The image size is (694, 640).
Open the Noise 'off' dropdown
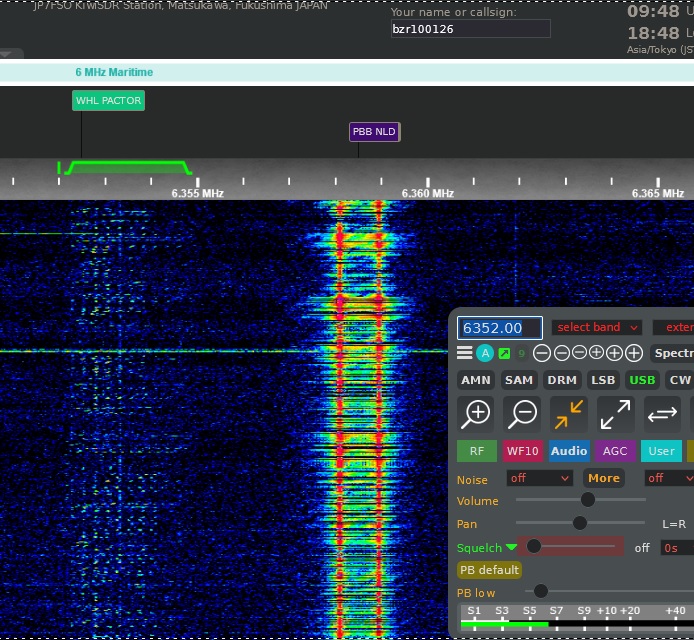(x=539, y=478)
